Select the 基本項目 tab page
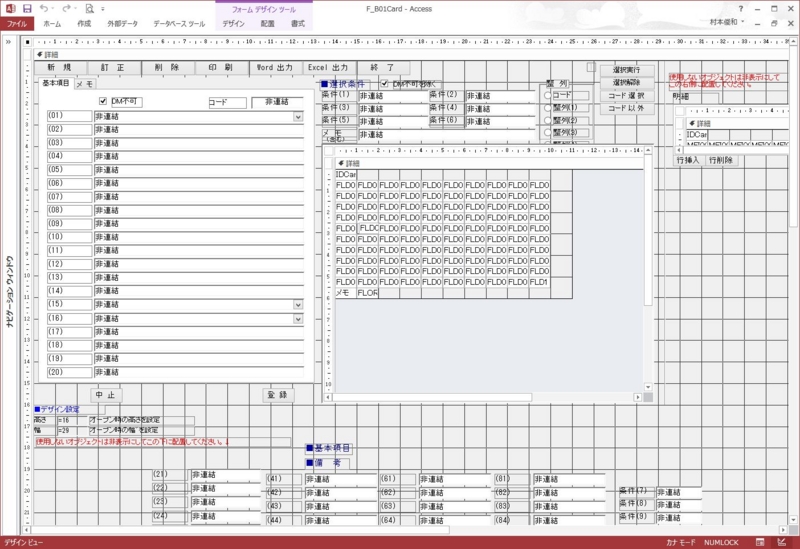The image size is (800, 549). point(55,83)
